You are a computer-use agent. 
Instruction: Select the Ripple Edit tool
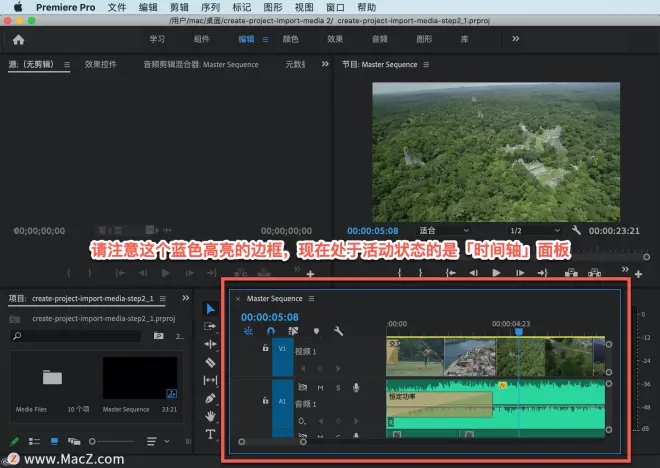[x=210, y=344]
